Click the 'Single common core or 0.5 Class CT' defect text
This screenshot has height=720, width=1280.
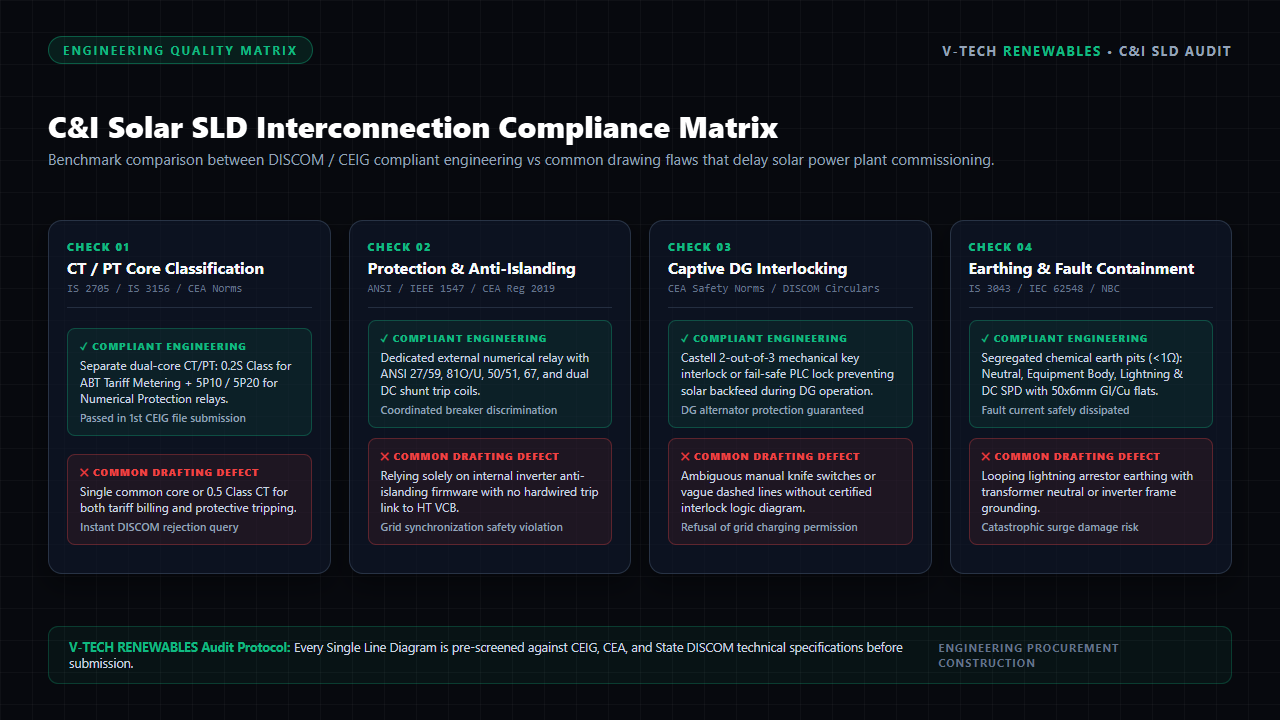point(188,500)
